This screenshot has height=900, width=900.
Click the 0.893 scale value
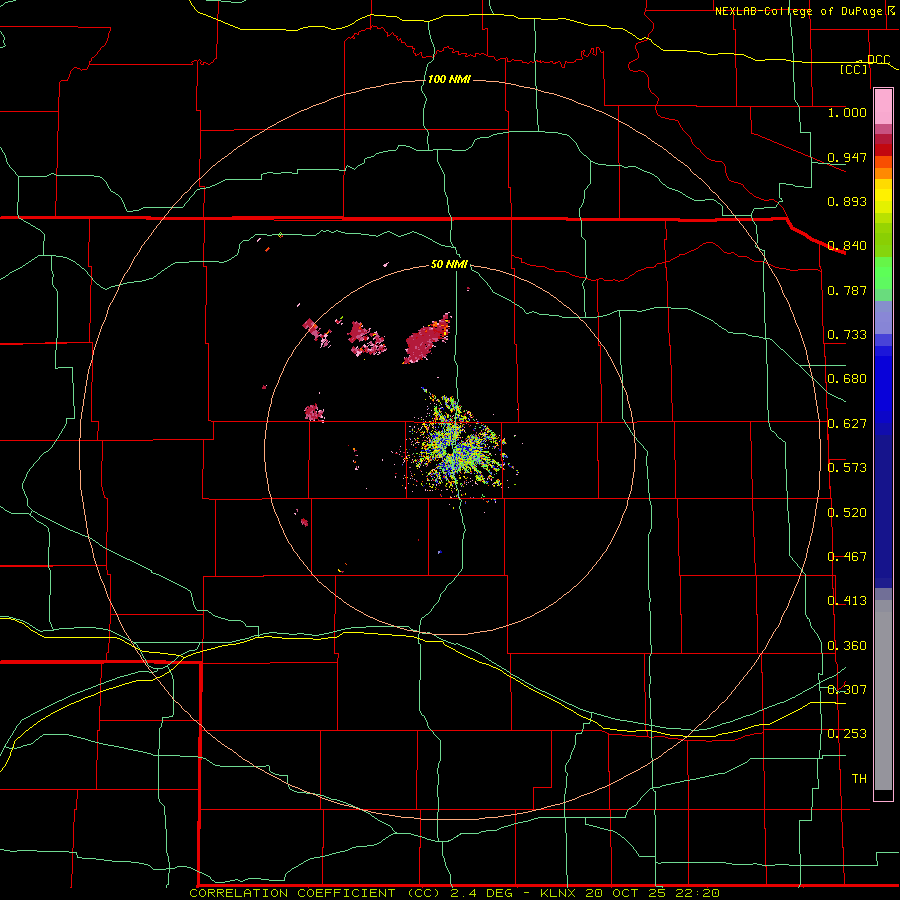click(x=847, y=201)
